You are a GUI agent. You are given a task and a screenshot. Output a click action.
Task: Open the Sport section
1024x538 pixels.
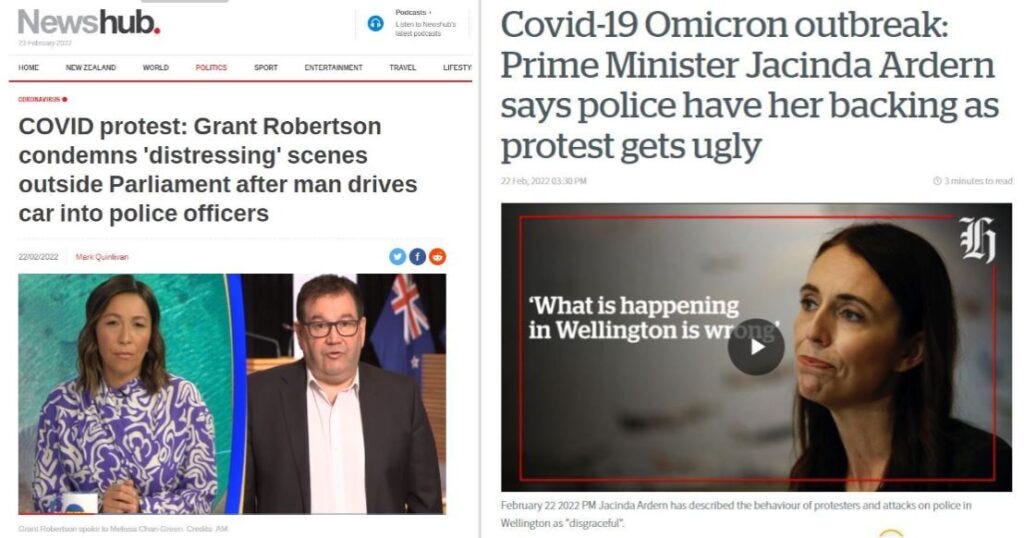[x=266, y=67]
